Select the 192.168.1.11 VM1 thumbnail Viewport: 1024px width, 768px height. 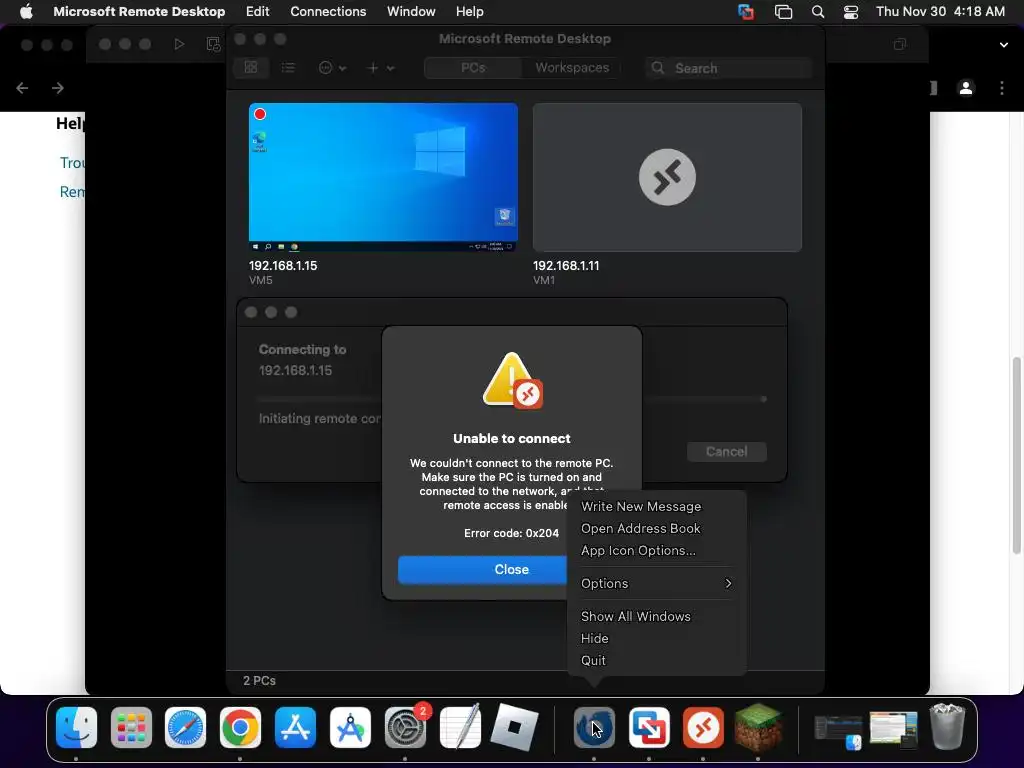[667, 177]
